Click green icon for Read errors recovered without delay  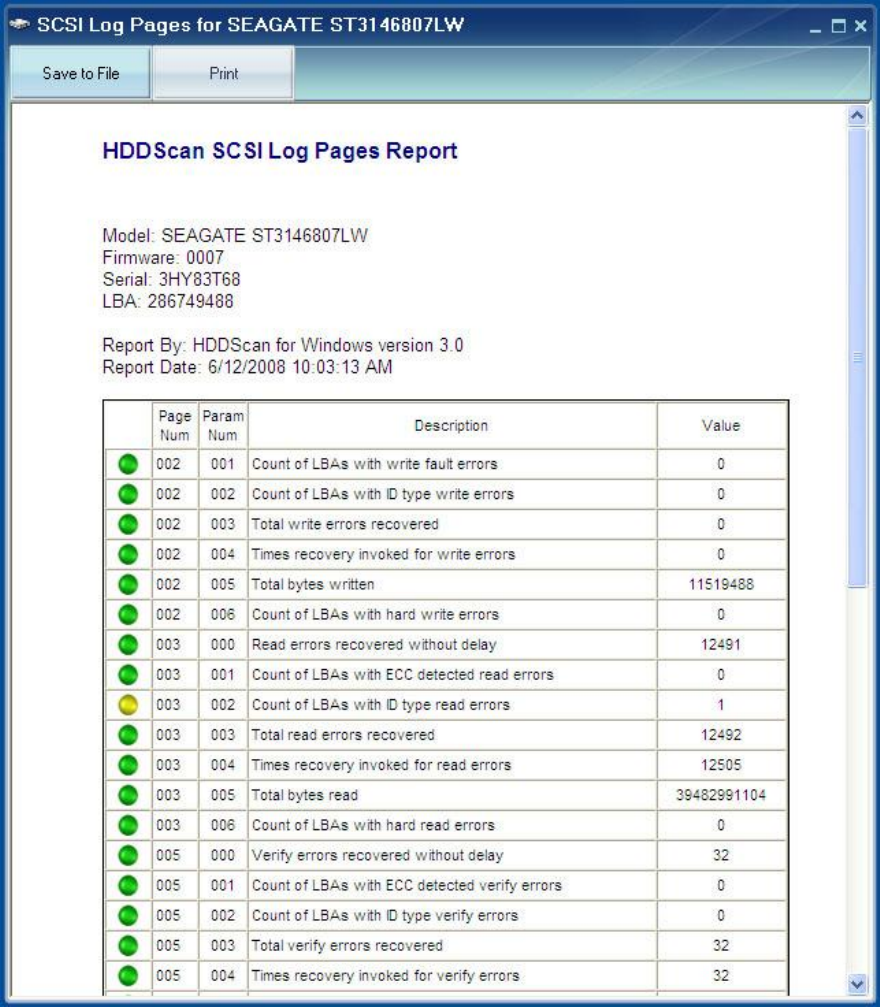pyautogui.click(x=128, y=644)
